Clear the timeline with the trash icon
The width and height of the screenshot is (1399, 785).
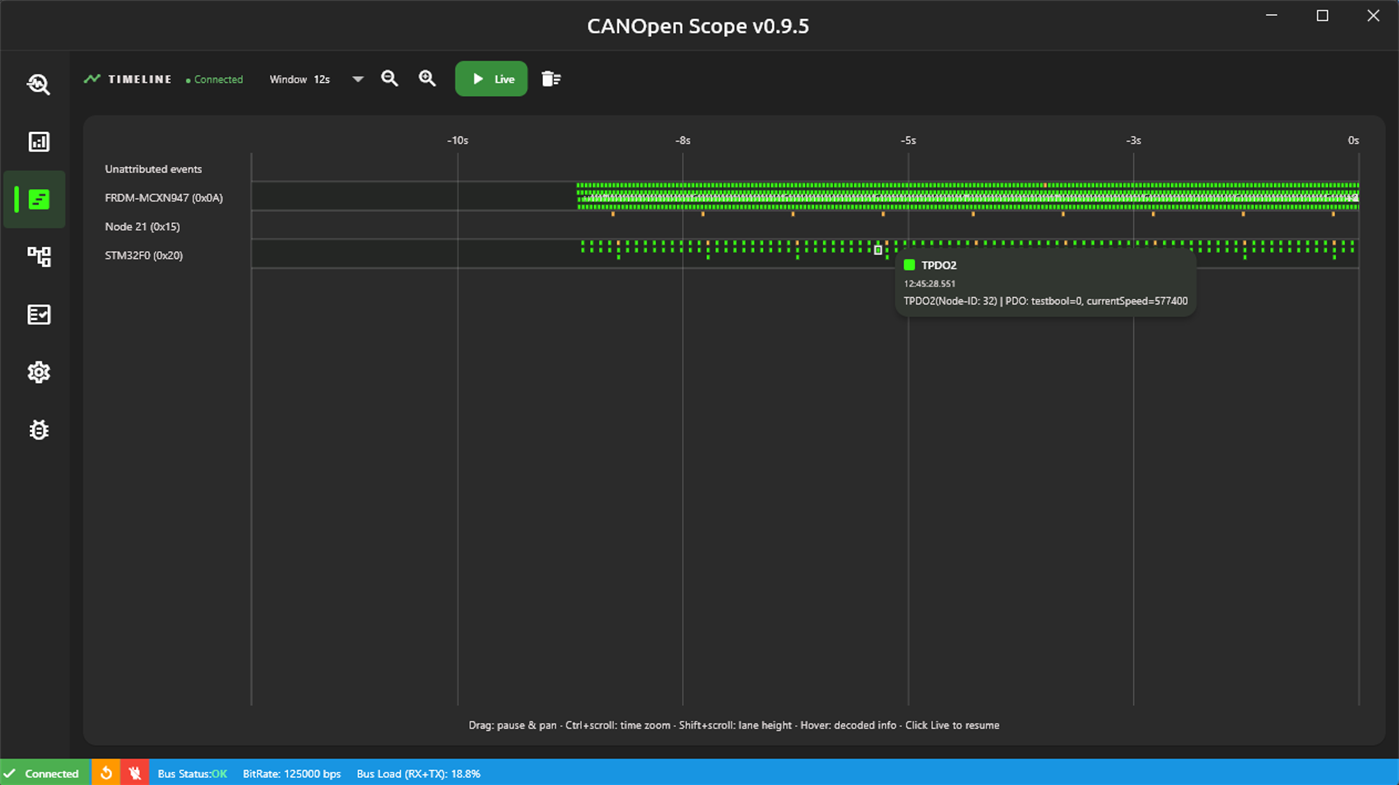click(551, 79)
